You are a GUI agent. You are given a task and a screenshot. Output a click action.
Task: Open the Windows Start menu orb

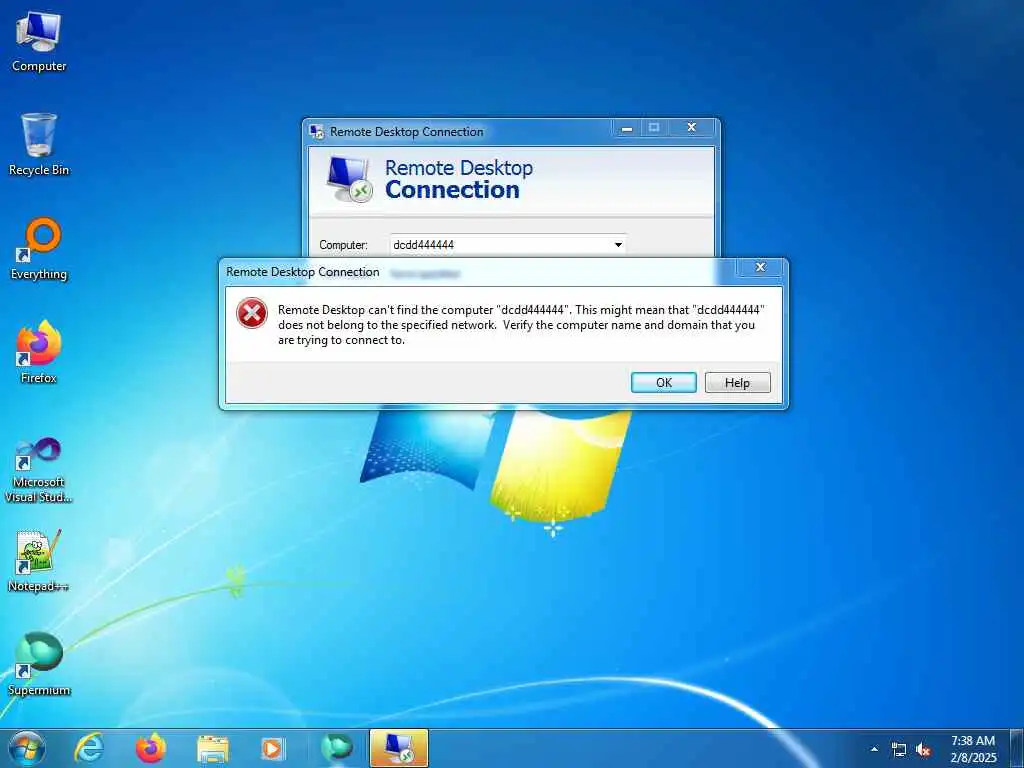[27, 748]
